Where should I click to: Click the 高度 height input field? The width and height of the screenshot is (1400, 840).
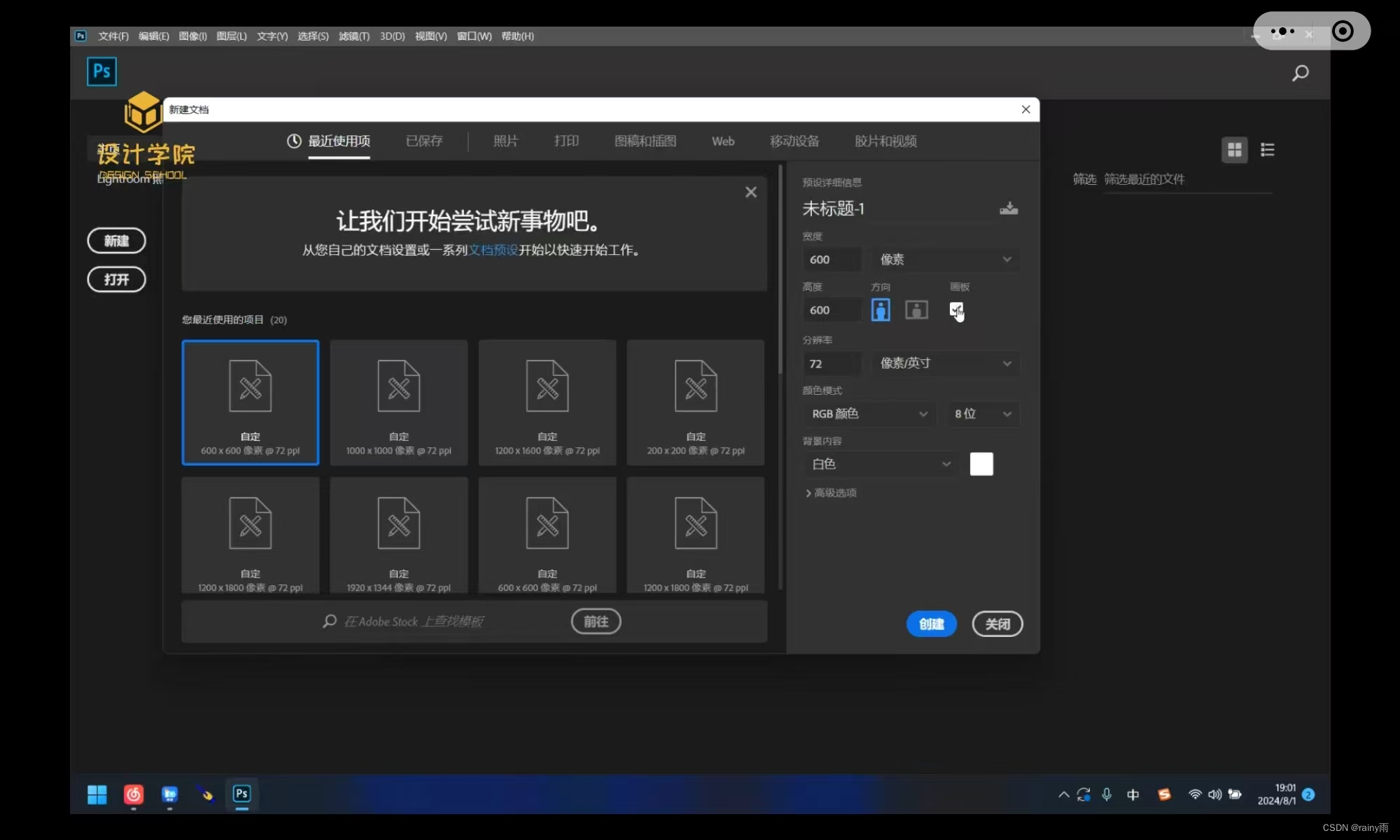click(x=832, y=310)
